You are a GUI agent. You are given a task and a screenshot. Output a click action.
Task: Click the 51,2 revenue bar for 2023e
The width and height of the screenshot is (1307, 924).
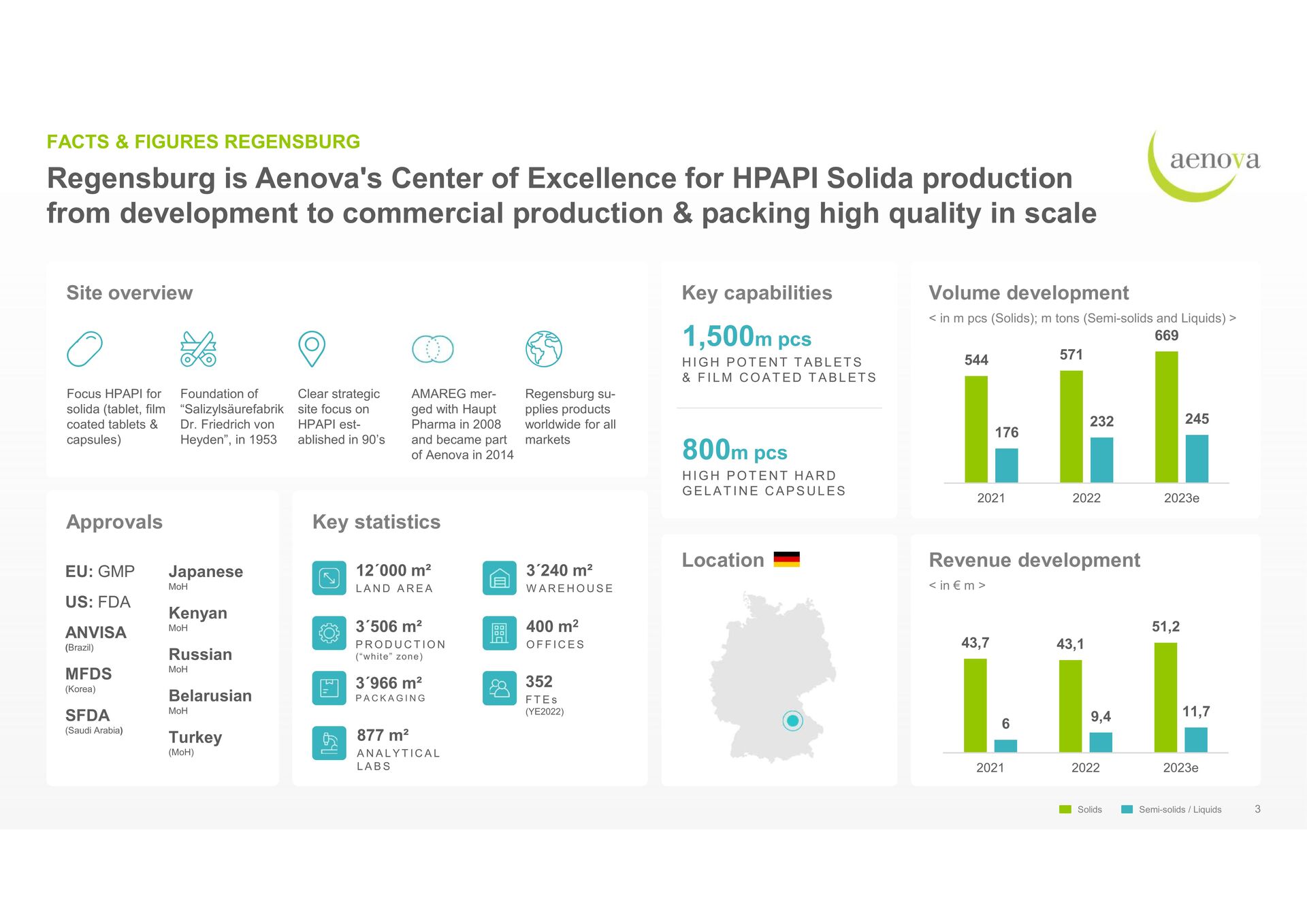(1166, 697)
